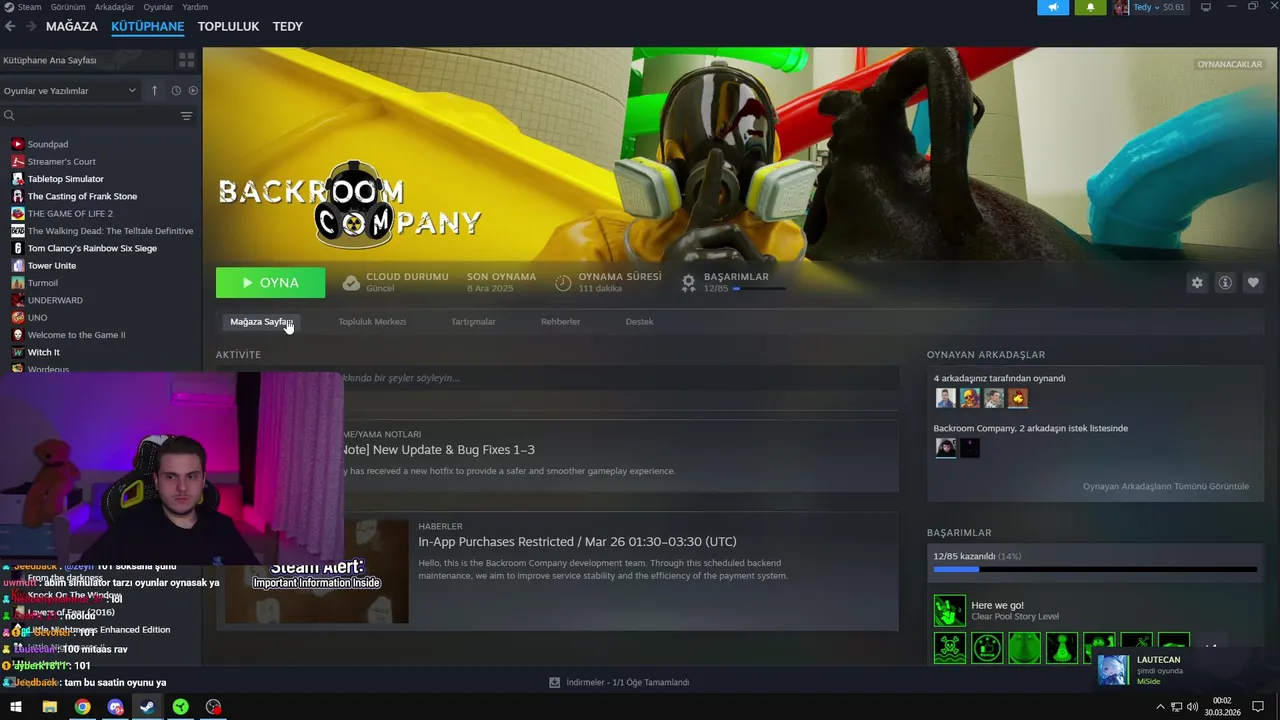Open the Tartışmalar link

473,321
